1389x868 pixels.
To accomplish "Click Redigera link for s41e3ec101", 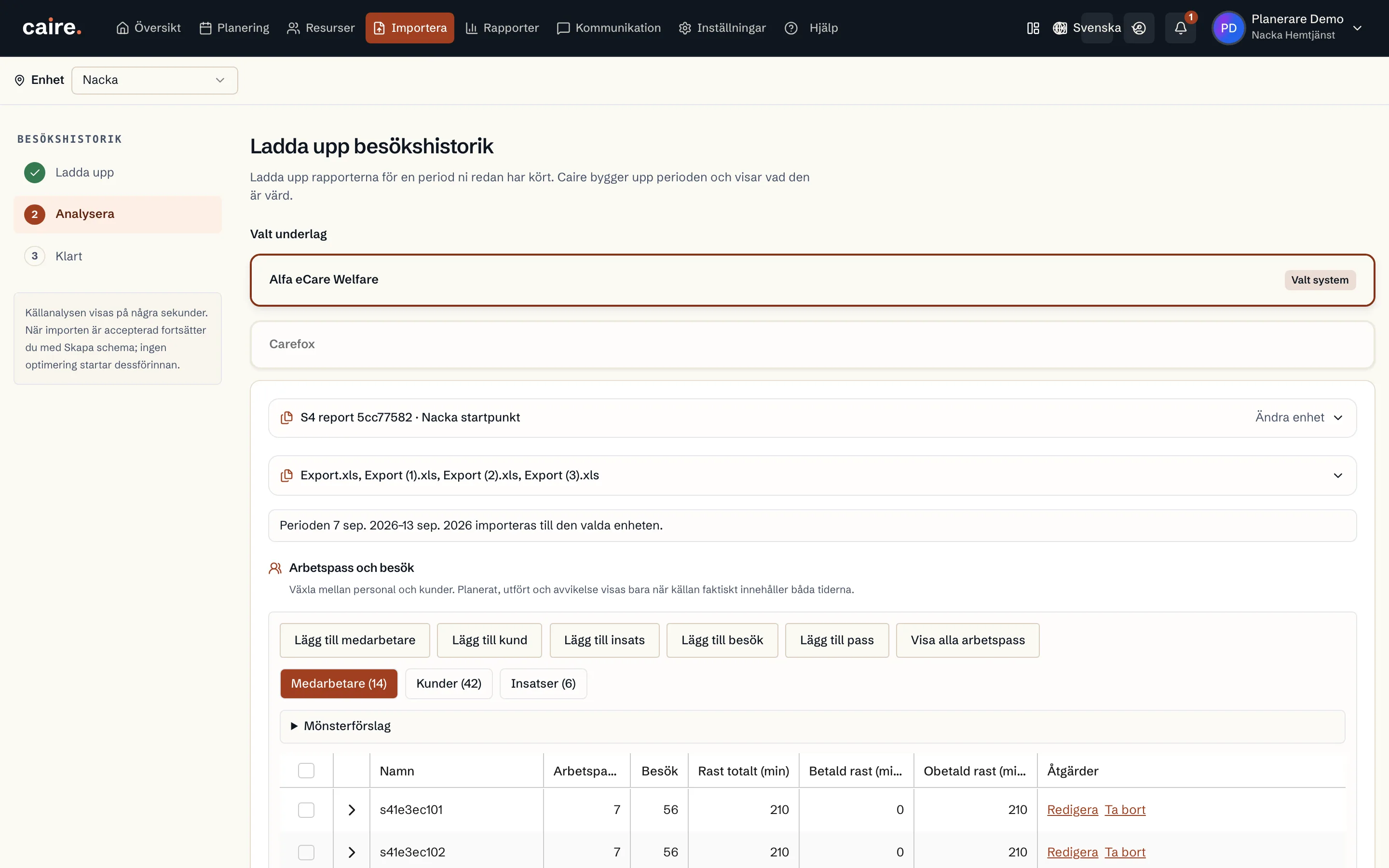I will pos(1072,810).
